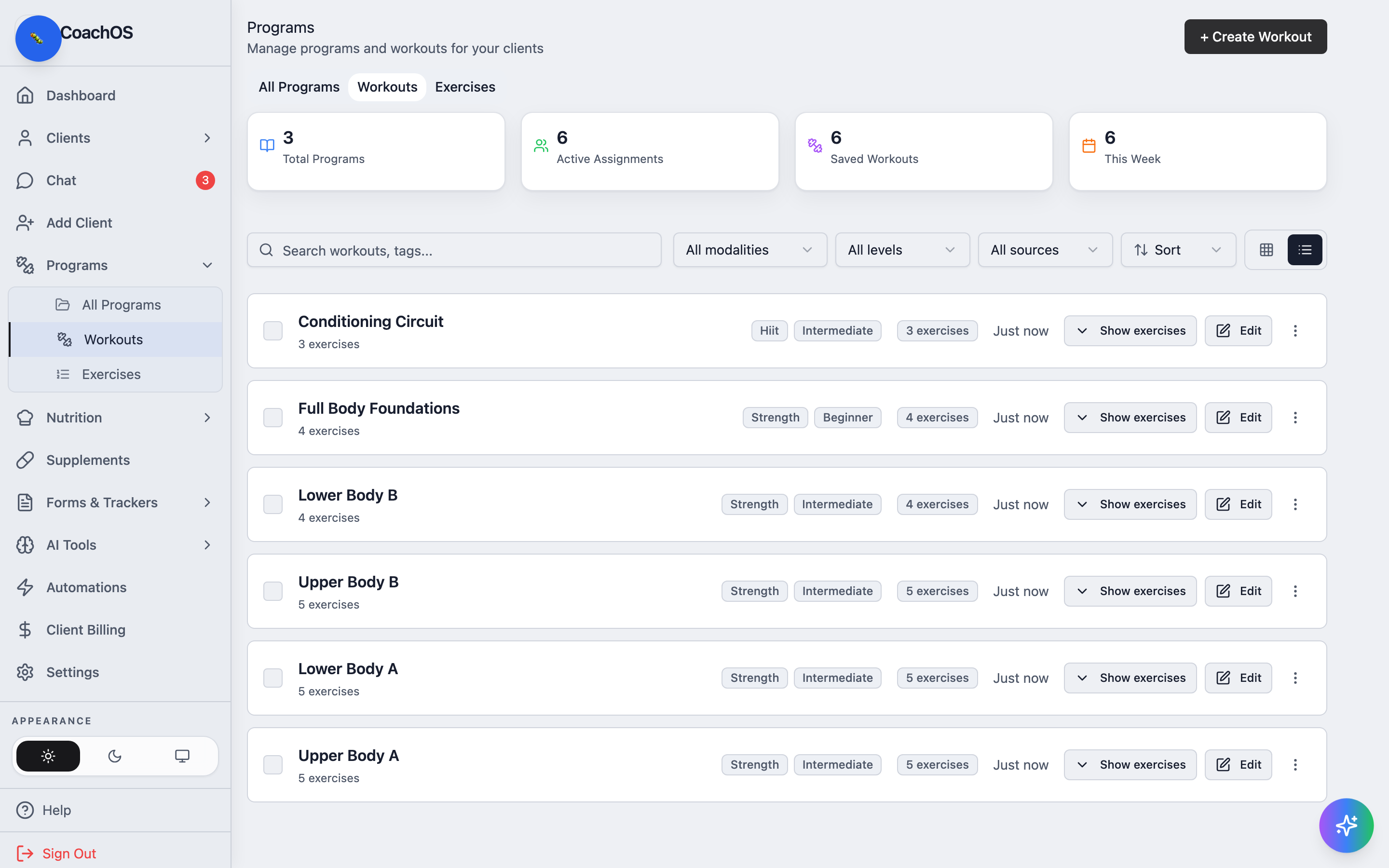Edit the Full Body Foundations workout
The width and height of the screenshot is (1389, 868).
(1238, 417)
